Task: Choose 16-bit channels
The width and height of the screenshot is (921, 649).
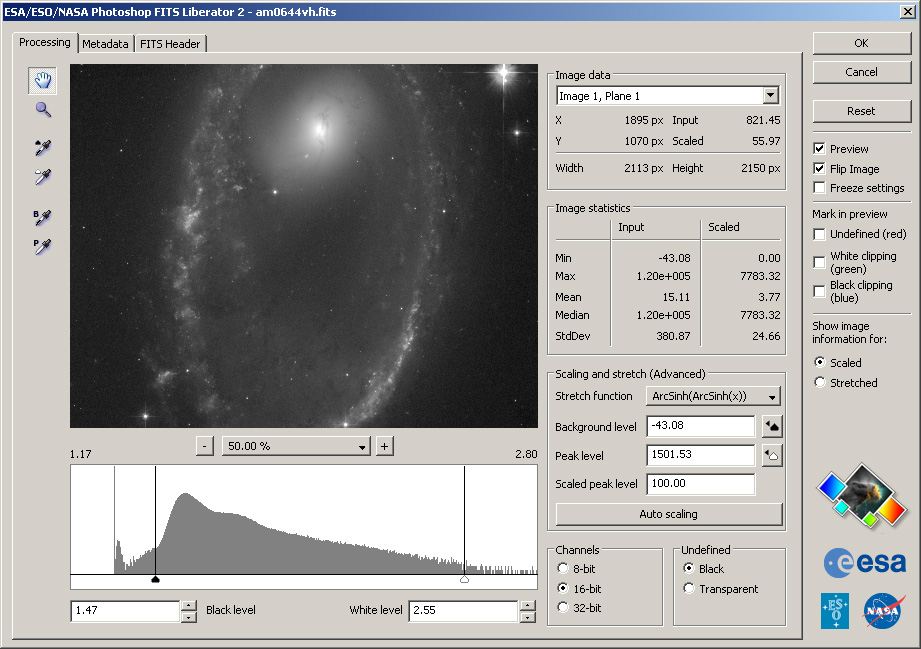Action: (x=563, y=588)
